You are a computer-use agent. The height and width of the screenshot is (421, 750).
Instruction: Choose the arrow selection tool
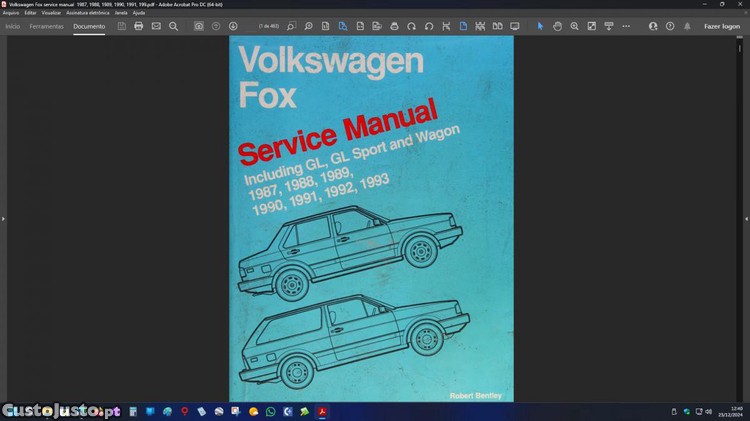pyautogui.click(x=540, y=26)
